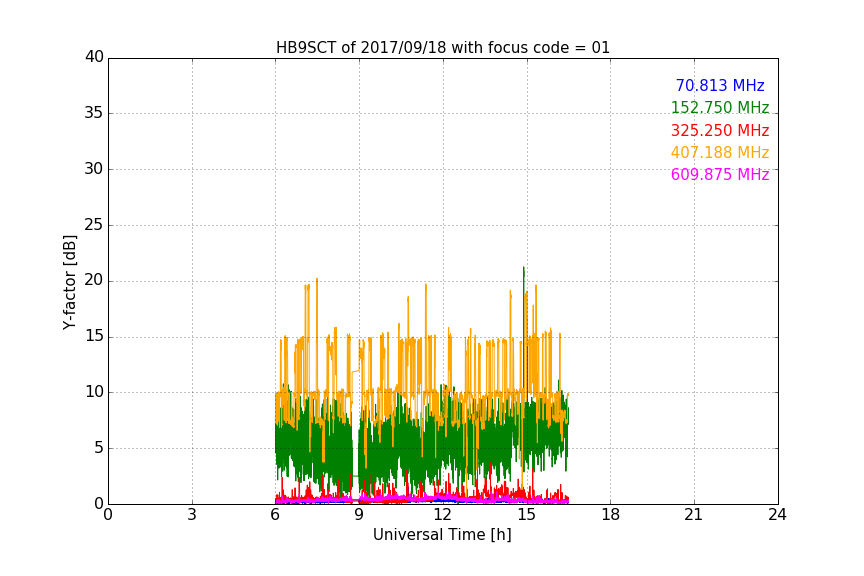This screenshot has height=576, width=864.
Task: Click the y-axis tick label 30
Action: point(94,169)
